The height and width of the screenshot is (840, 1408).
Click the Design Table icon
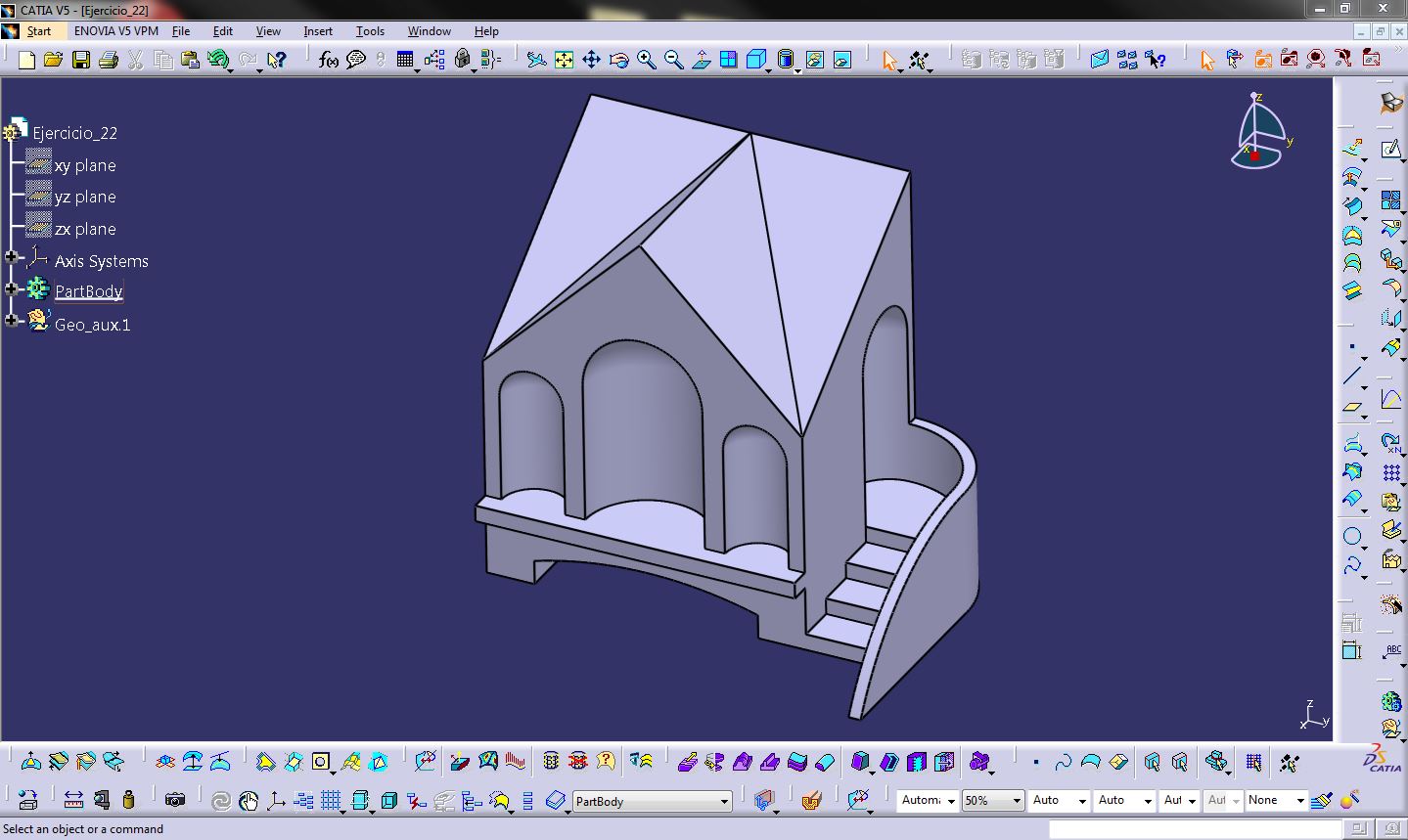coord(405,61)
